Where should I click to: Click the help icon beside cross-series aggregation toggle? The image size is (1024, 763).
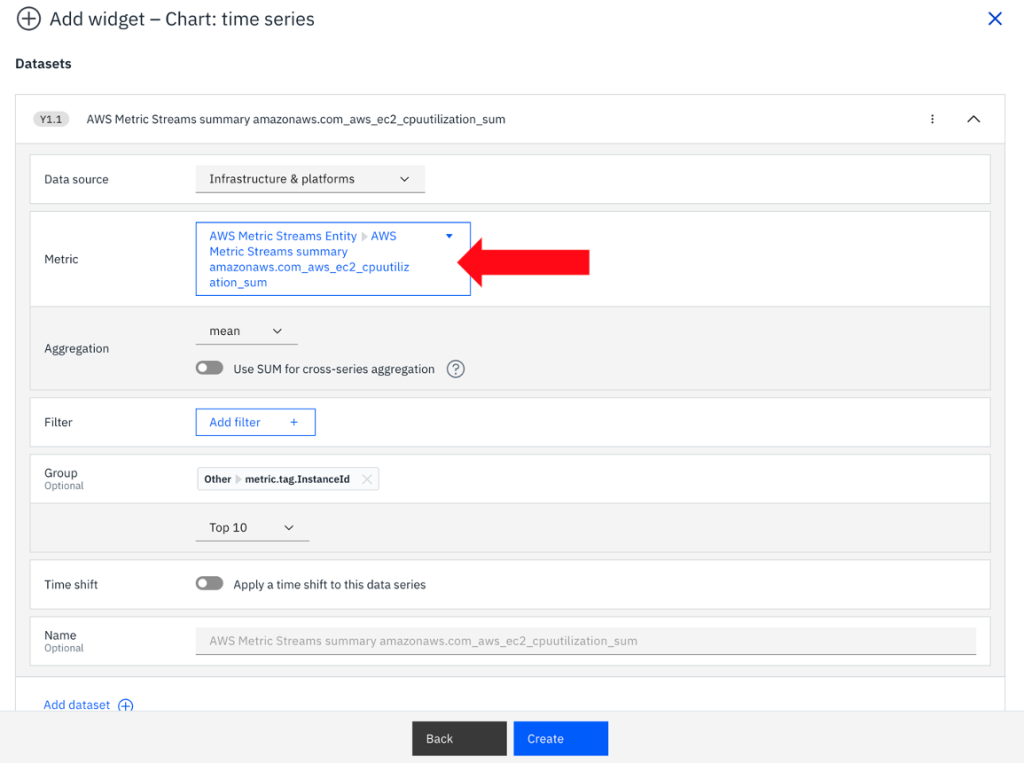click(x=456, y=368)
